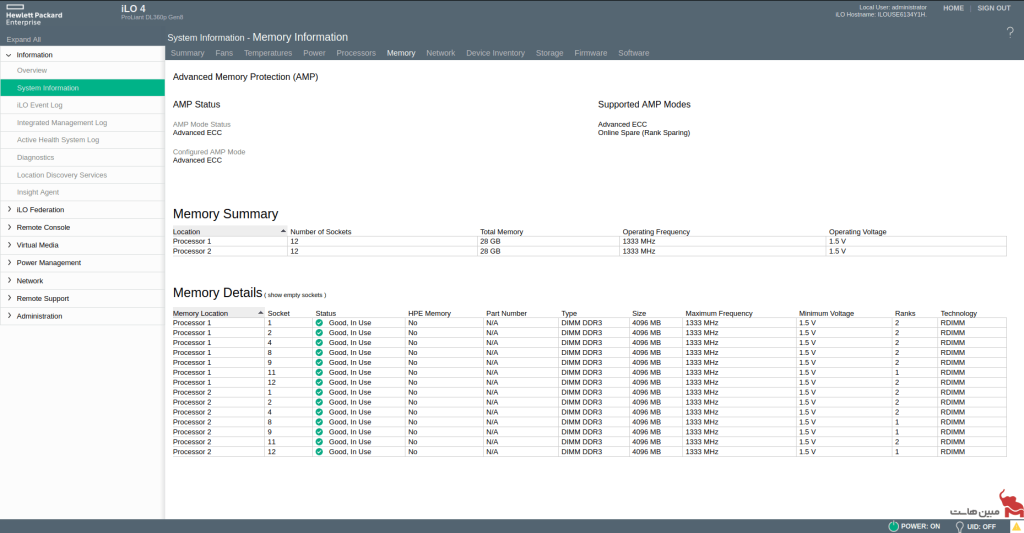The height and width of the screenshot is (533, 1024).
Task: Switch to the Device Inventory tab
Action: click(x=495, y=53)
